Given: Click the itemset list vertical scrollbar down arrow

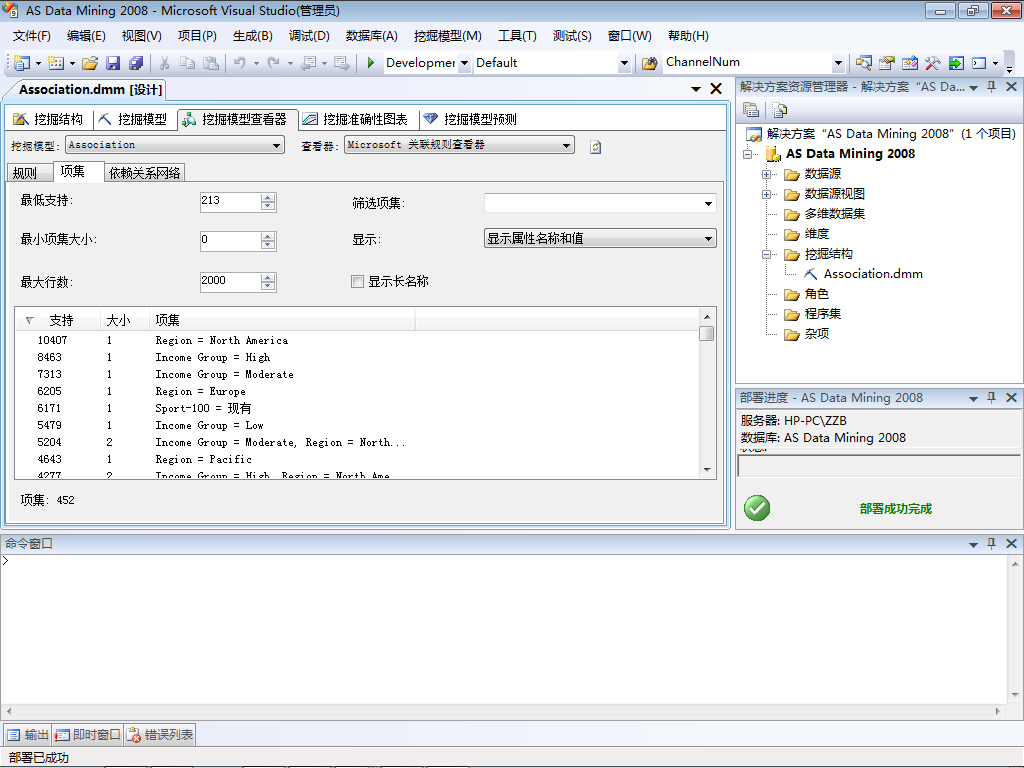Looking at the screenshot, I should (707, 470).
